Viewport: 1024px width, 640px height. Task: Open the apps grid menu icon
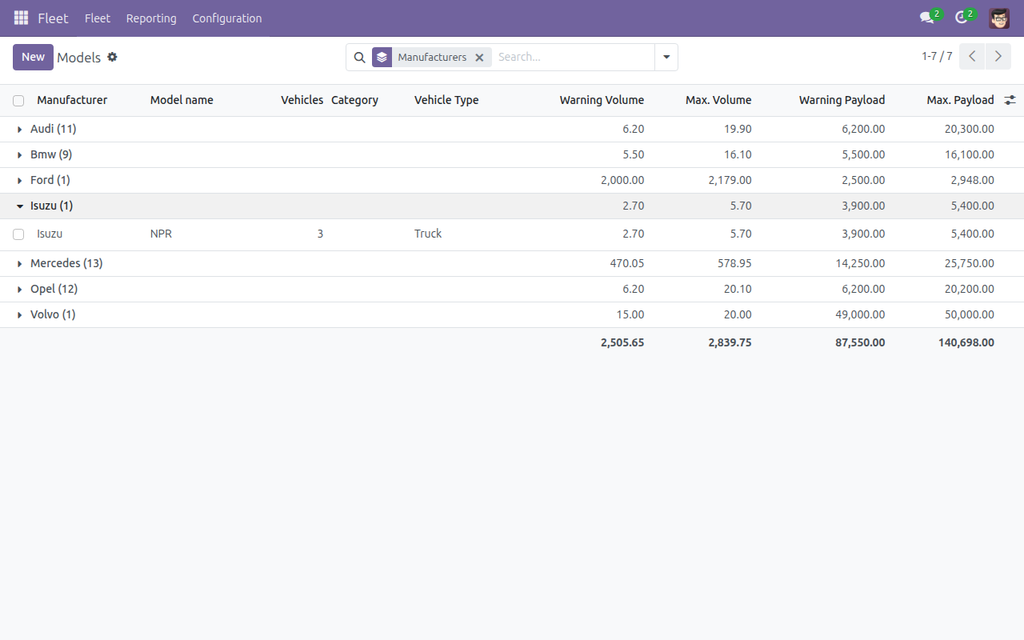21,18
